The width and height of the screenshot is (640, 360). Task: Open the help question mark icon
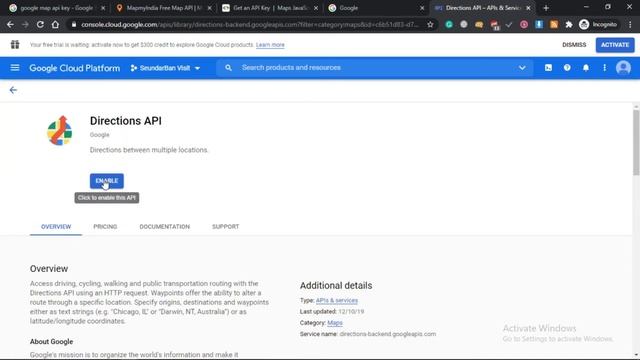pyautogui.click(x=567, y=68)
